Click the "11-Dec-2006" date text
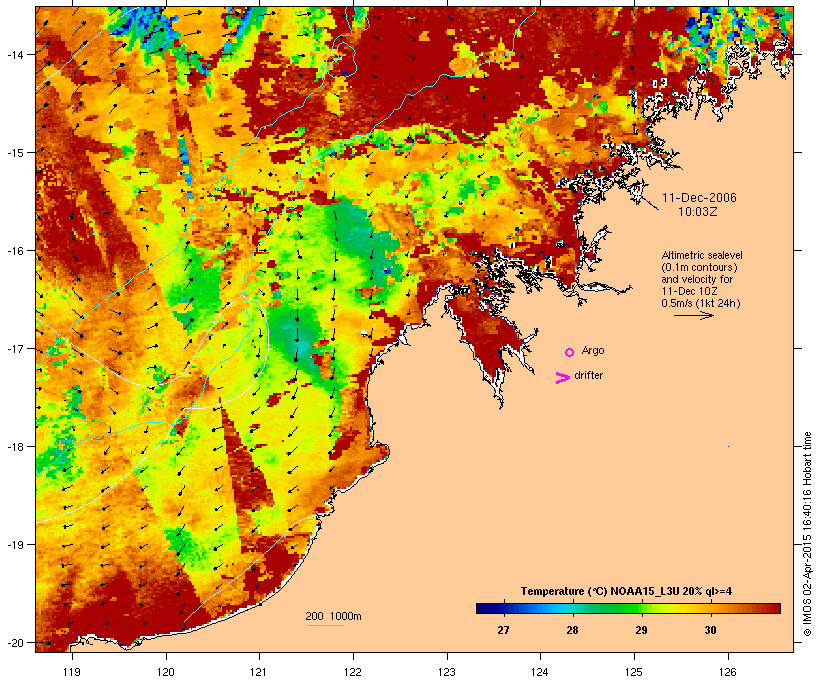This screenshot has height=680, width=820. (699, 198)
